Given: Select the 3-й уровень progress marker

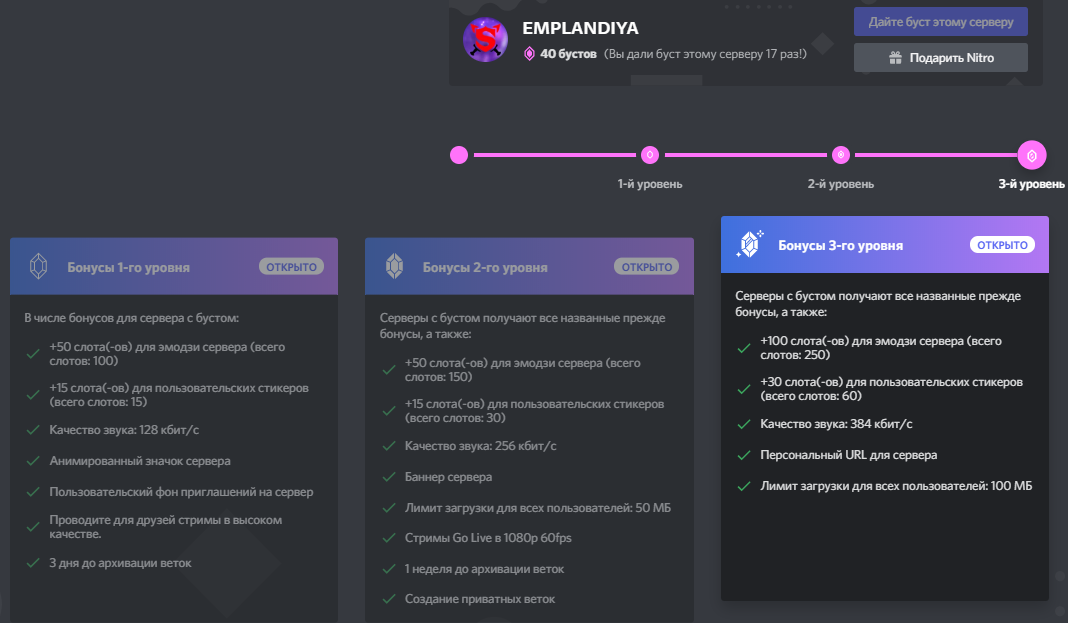Looking at the screenshot, I should tap(1031, 155).
